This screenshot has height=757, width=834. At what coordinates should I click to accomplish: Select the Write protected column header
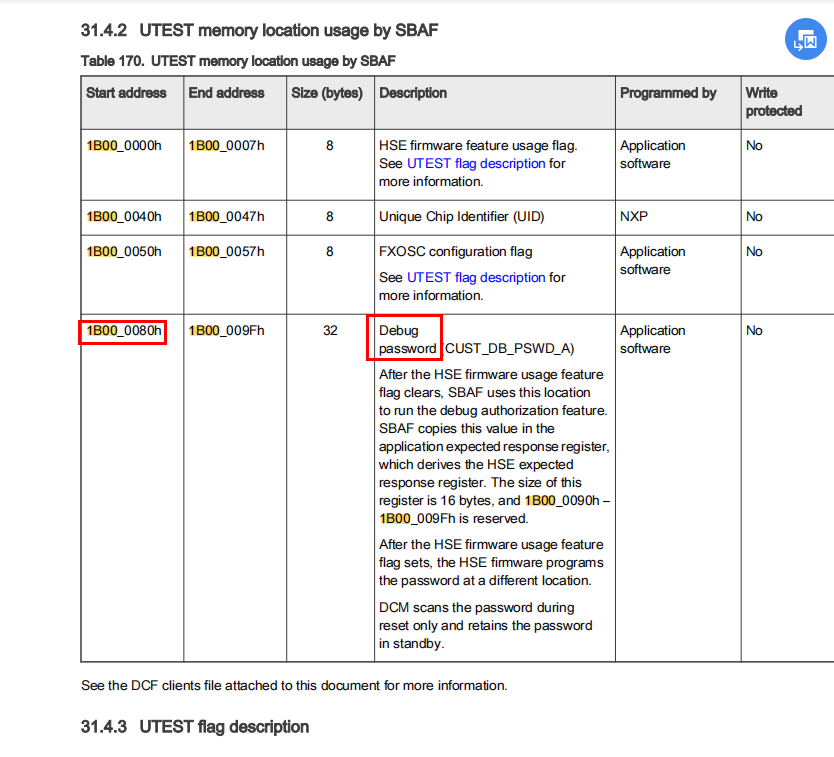pos(770,101)
